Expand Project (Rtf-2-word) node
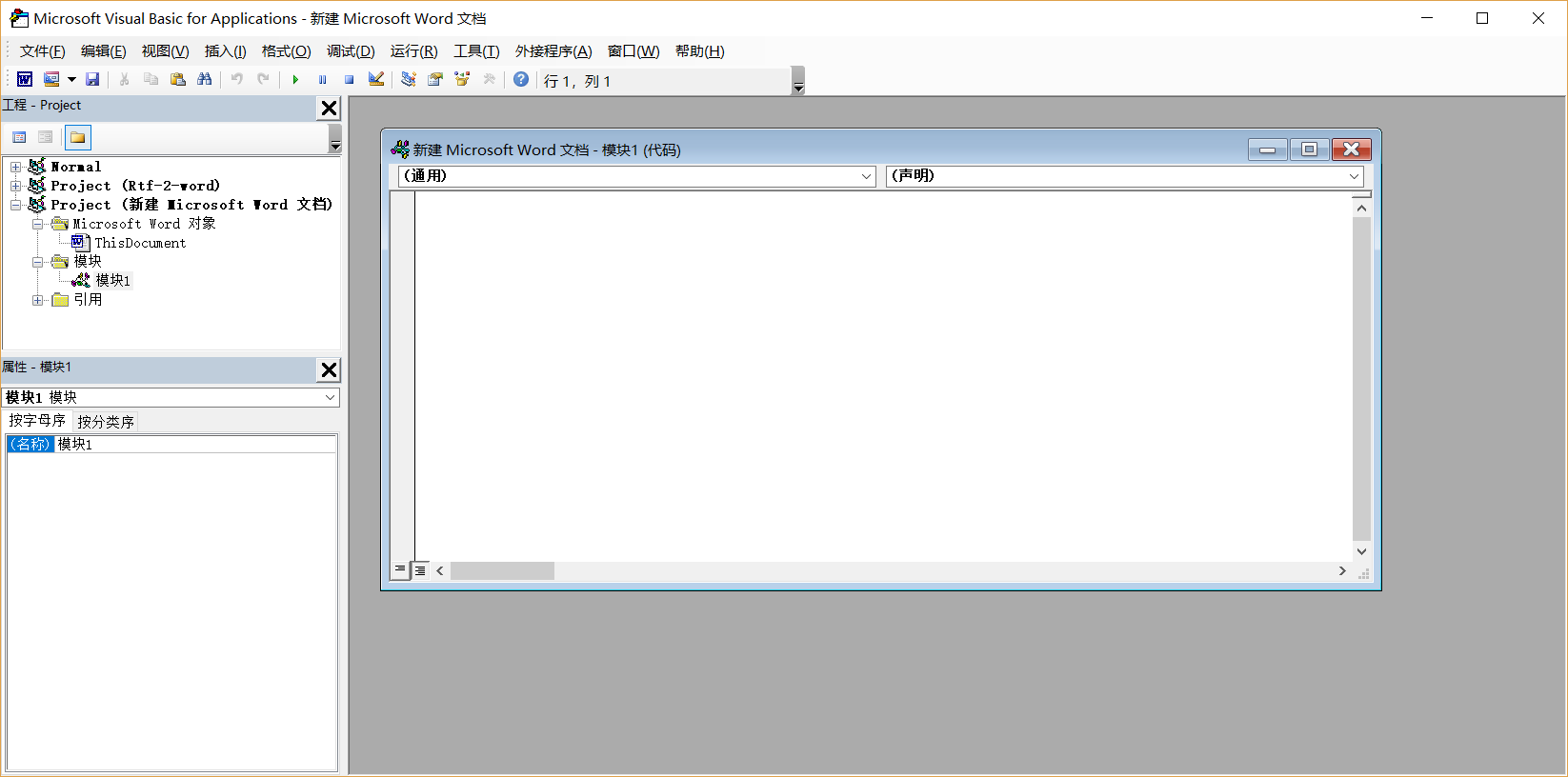The width and height of the screenshot is (1568, 777). coord(15,186)
